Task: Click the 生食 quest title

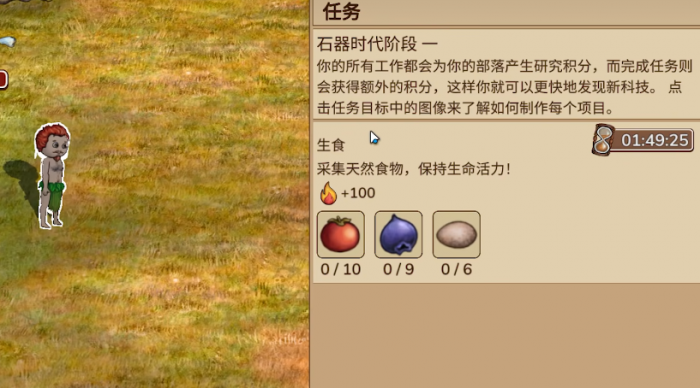Action: pyautogui.click(x=331, y=145)
